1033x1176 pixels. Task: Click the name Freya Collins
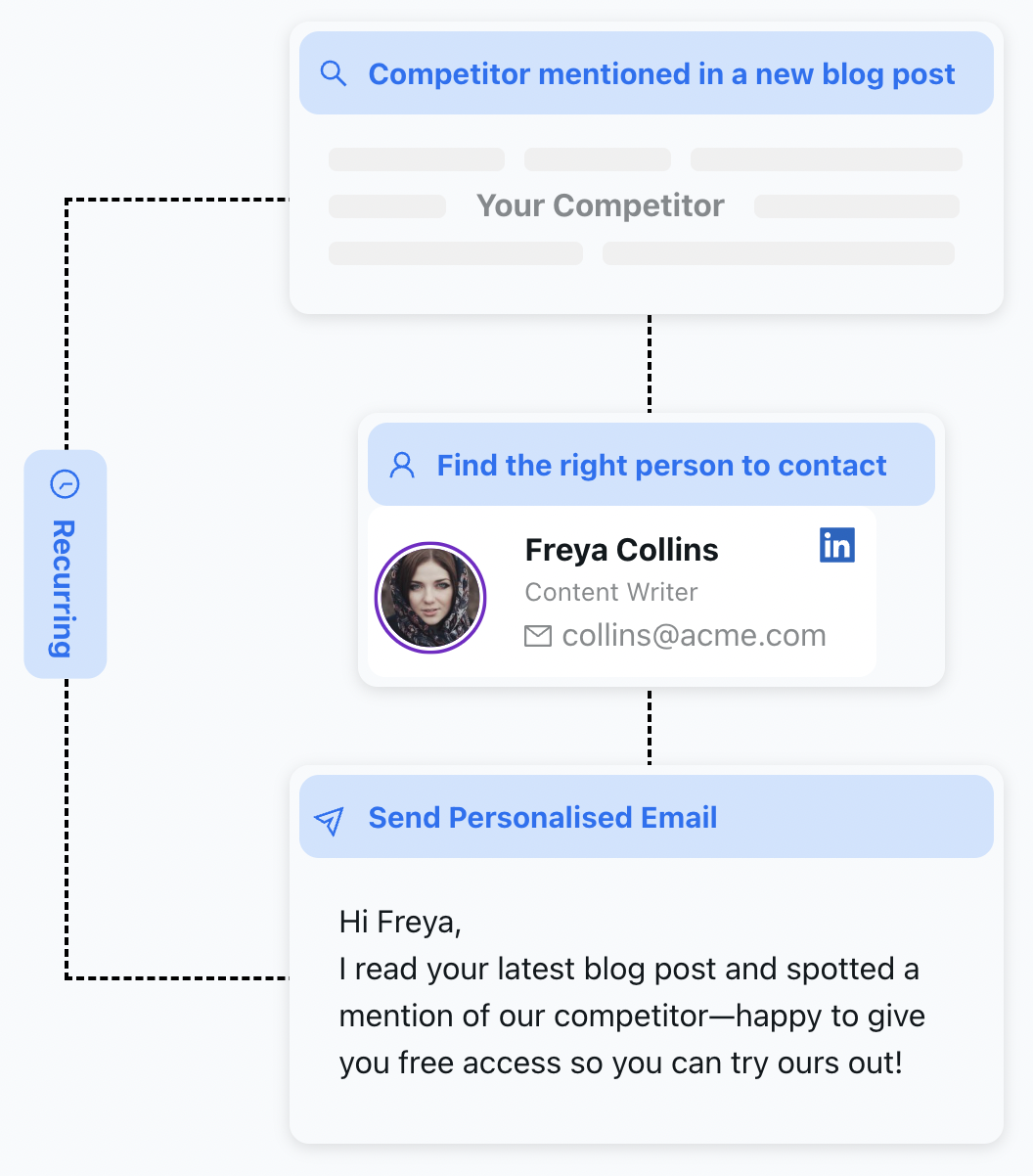point(621,550)
